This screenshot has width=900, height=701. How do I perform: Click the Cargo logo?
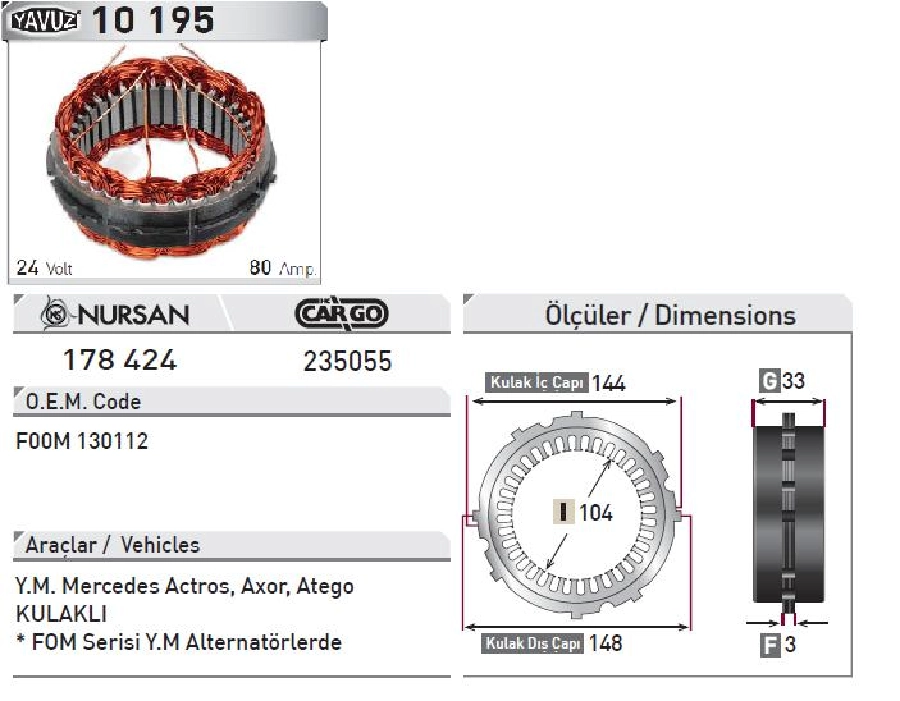(x=342, y=313)
